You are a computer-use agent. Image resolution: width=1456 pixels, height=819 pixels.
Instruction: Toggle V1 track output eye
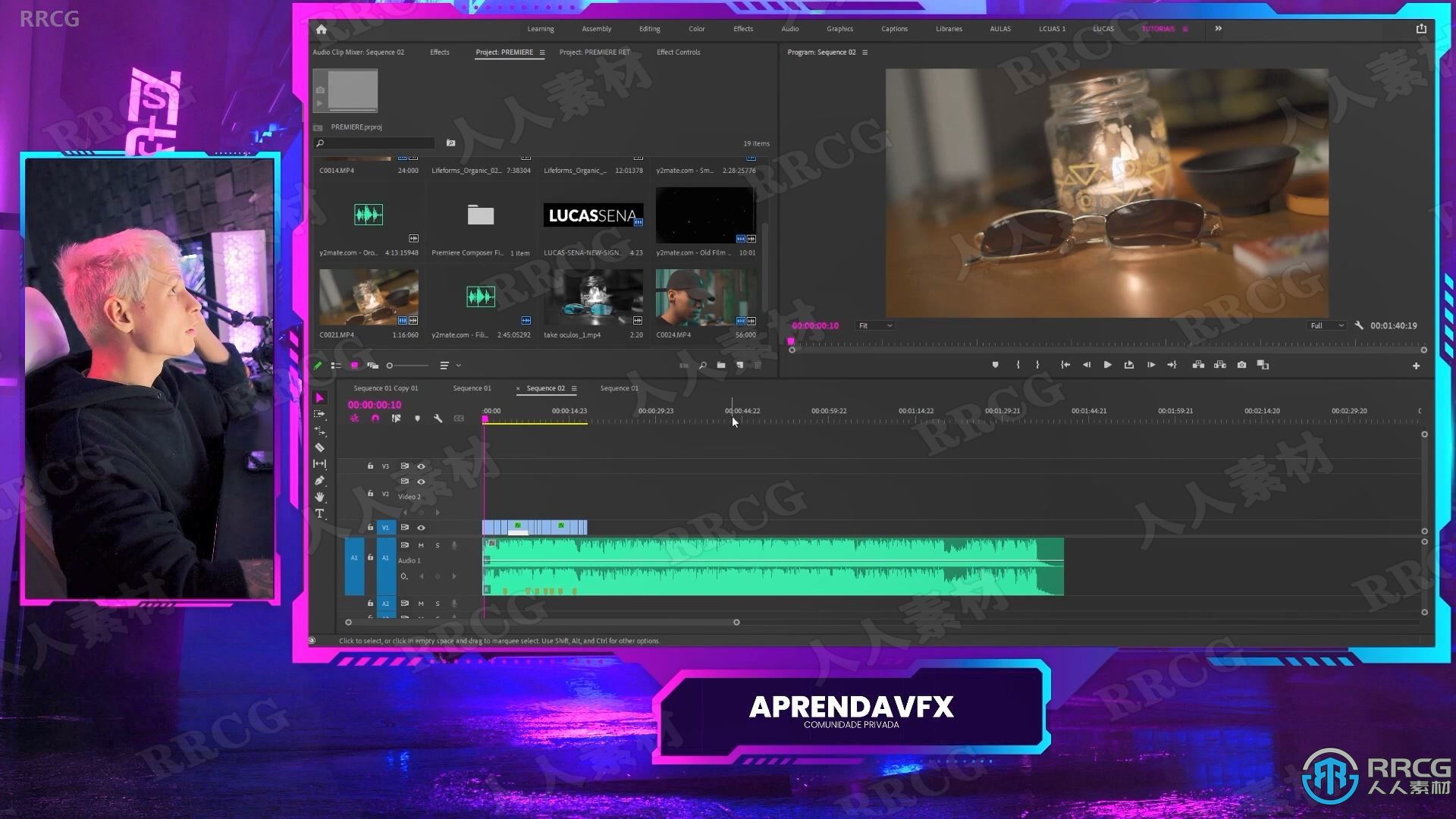tap(421, 527)
